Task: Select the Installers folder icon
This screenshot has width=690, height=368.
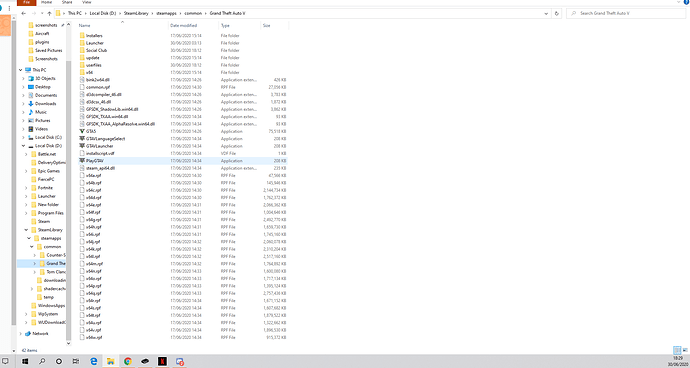Action: pyautogui.click(x=82, y=36)
